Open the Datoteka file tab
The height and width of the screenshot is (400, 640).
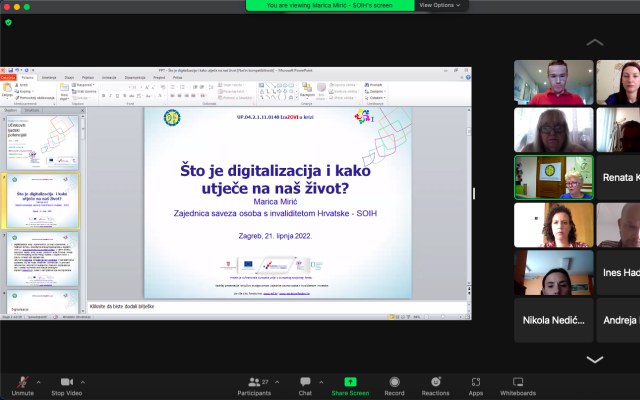(8, 77)
